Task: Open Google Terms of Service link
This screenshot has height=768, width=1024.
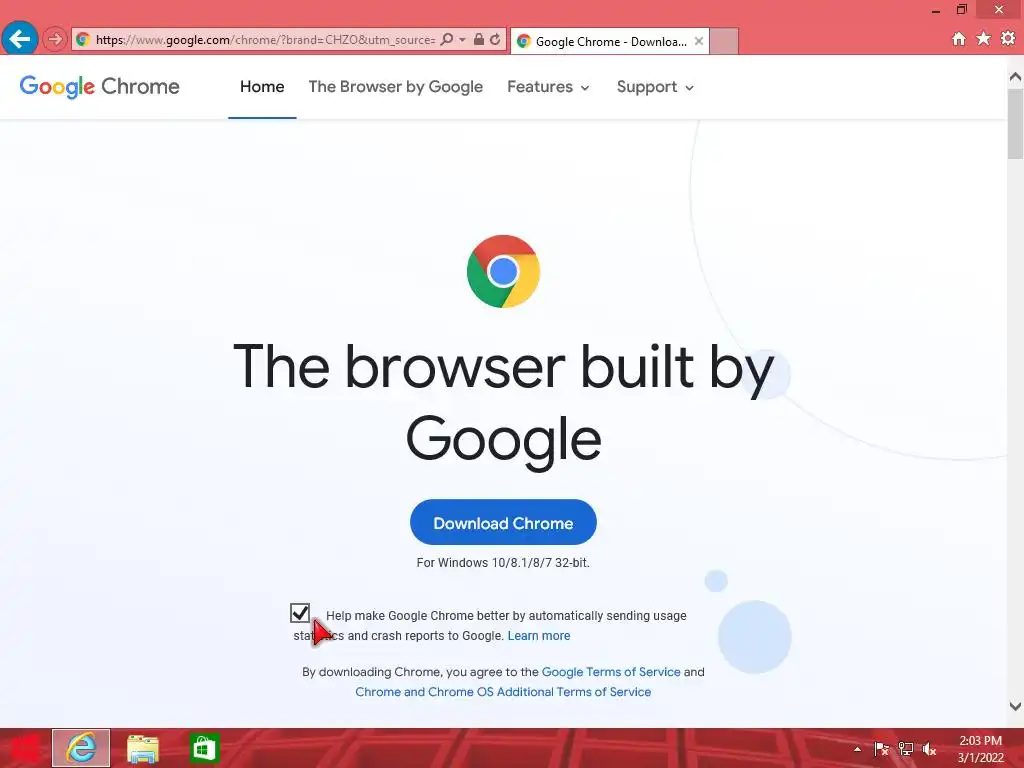Action: [x=611, y=672]
